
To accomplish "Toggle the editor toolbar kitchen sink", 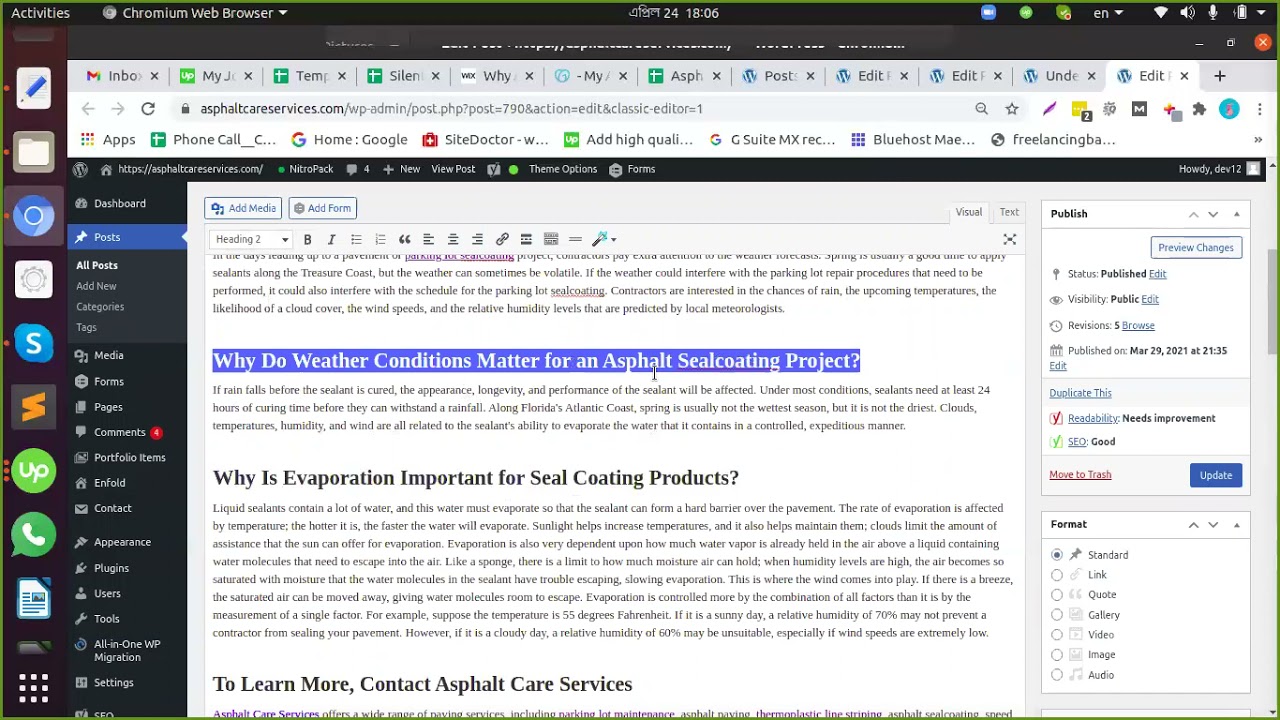I will pos(551,239).
